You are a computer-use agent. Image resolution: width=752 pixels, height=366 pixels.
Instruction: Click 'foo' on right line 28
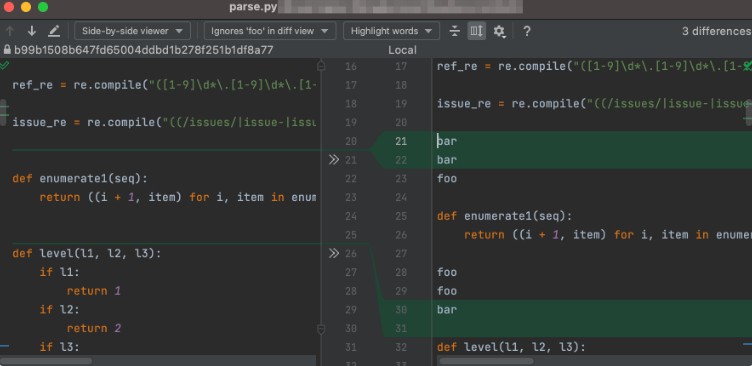tap(446, 272)
